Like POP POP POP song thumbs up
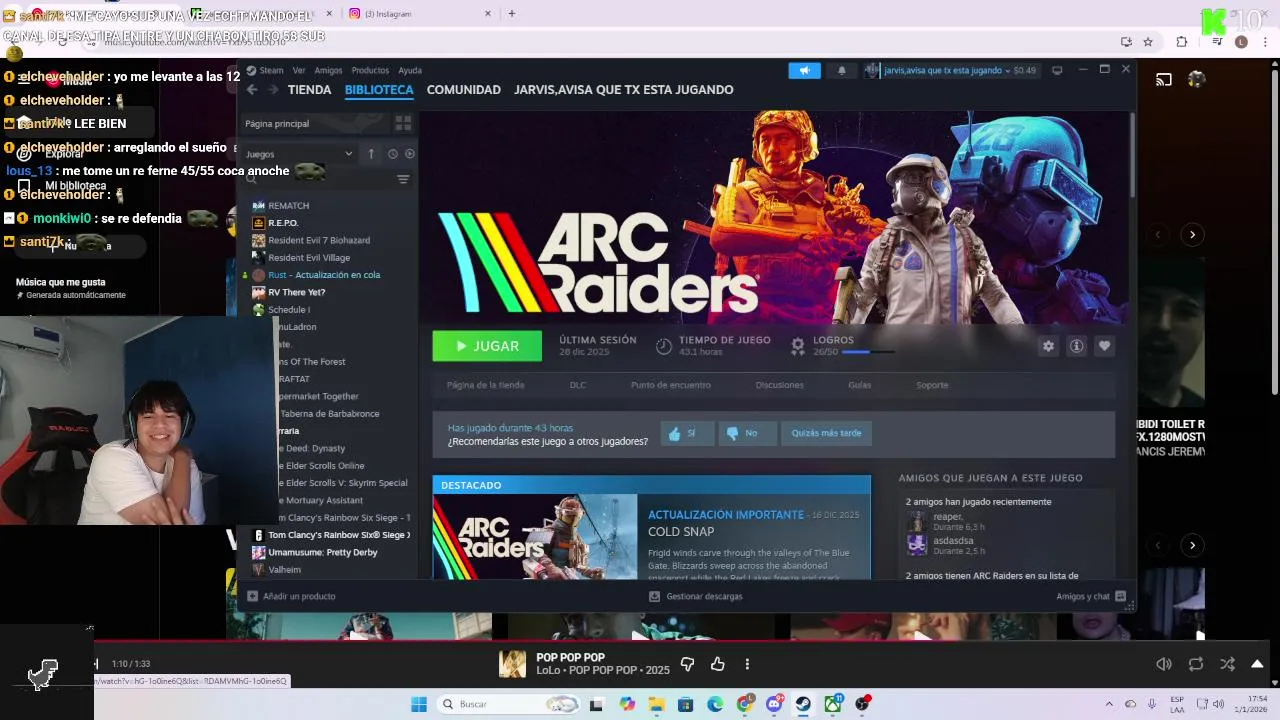The height and width of the screenshot is (720, 1280). [x=717, y=664]
